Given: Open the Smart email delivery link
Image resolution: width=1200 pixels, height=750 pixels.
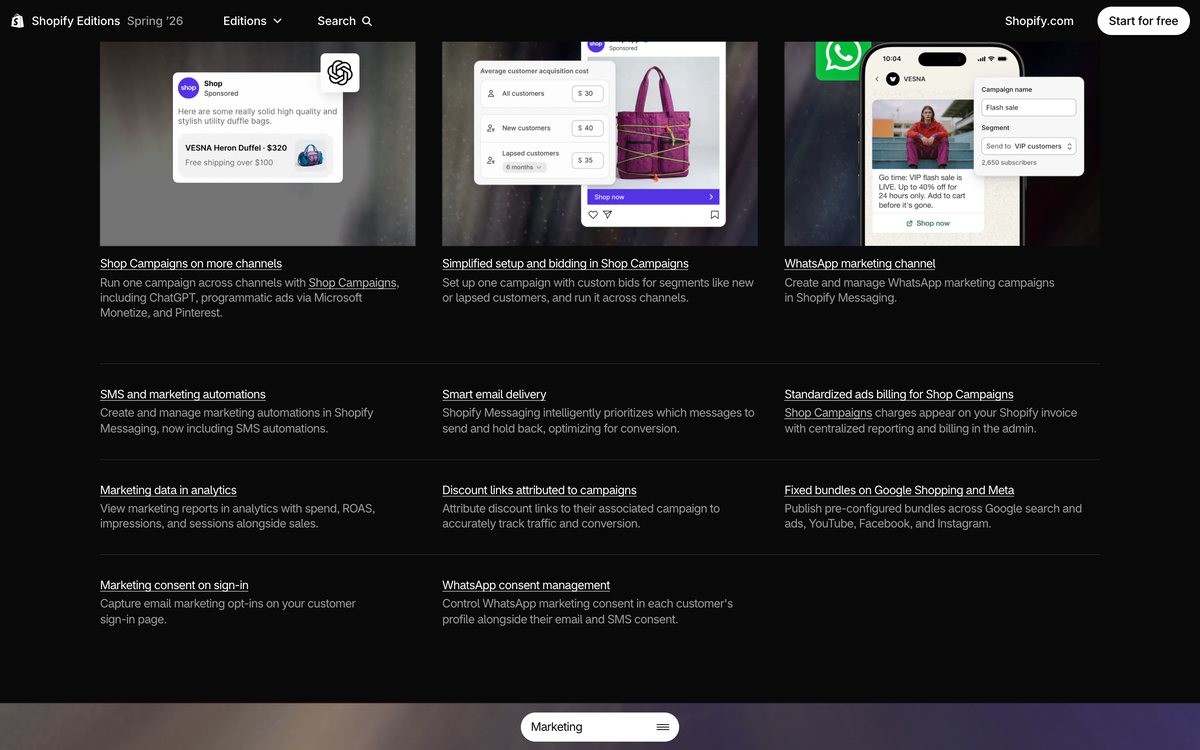Looking at the screenshot, I should pos(494,395).
